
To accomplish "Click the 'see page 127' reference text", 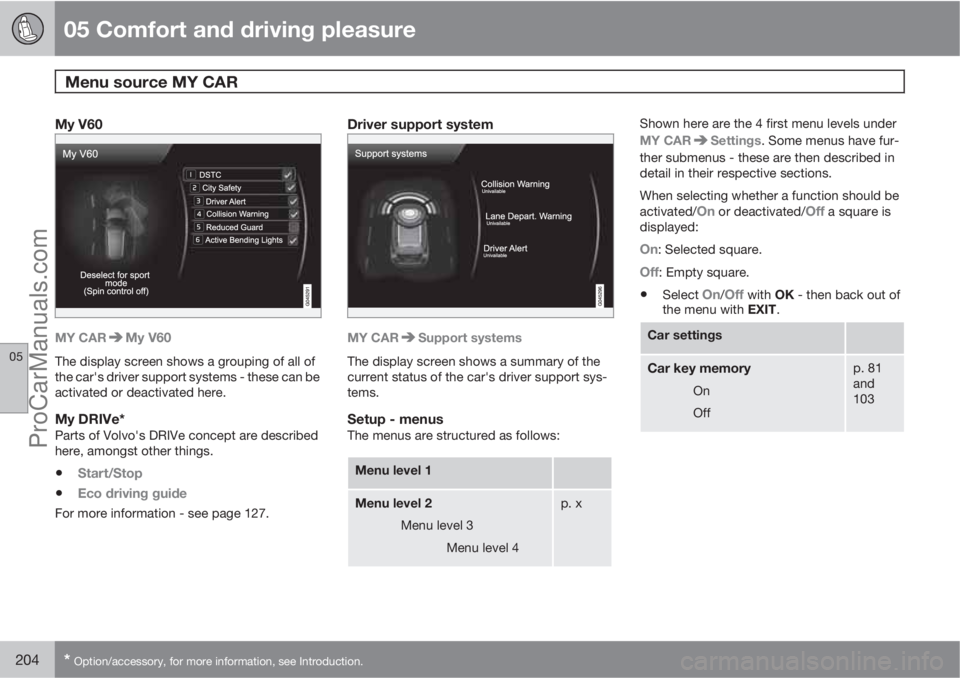I will 227,513.
